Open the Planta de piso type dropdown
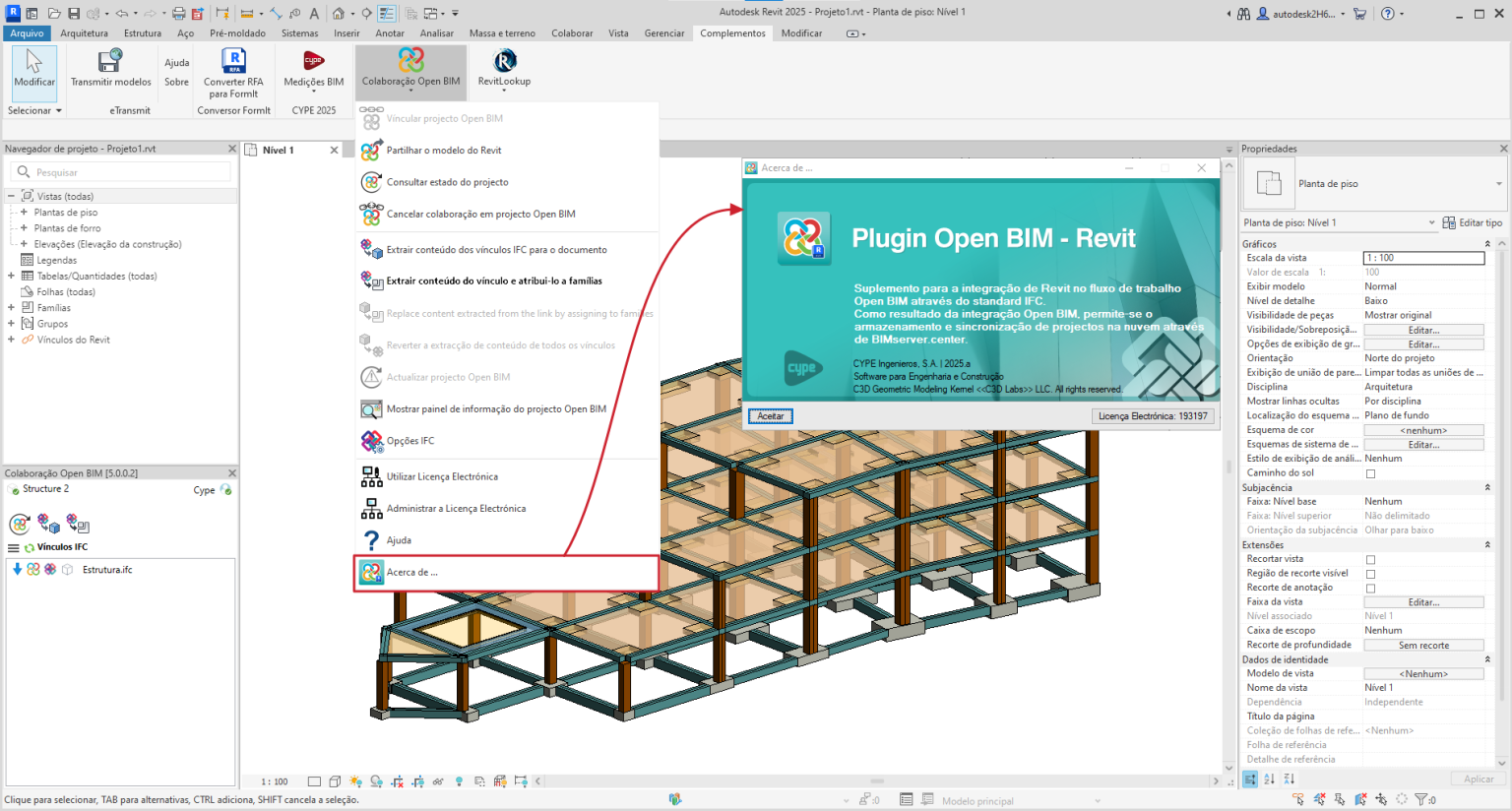1512x811 pixels. [x=1498, y=184]
